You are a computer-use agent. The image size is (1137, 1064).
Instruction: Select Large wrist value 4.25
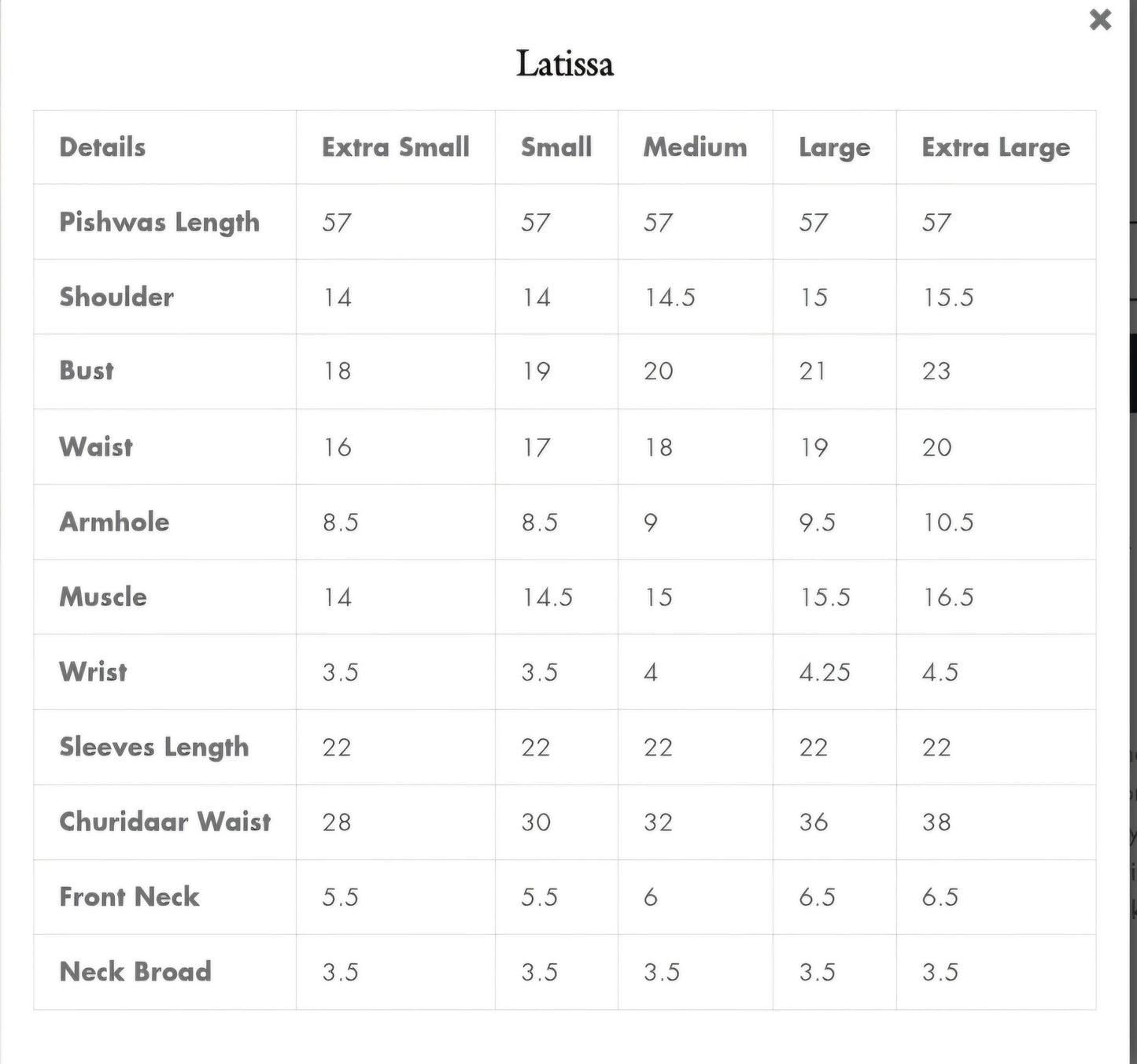pos(824,672)
